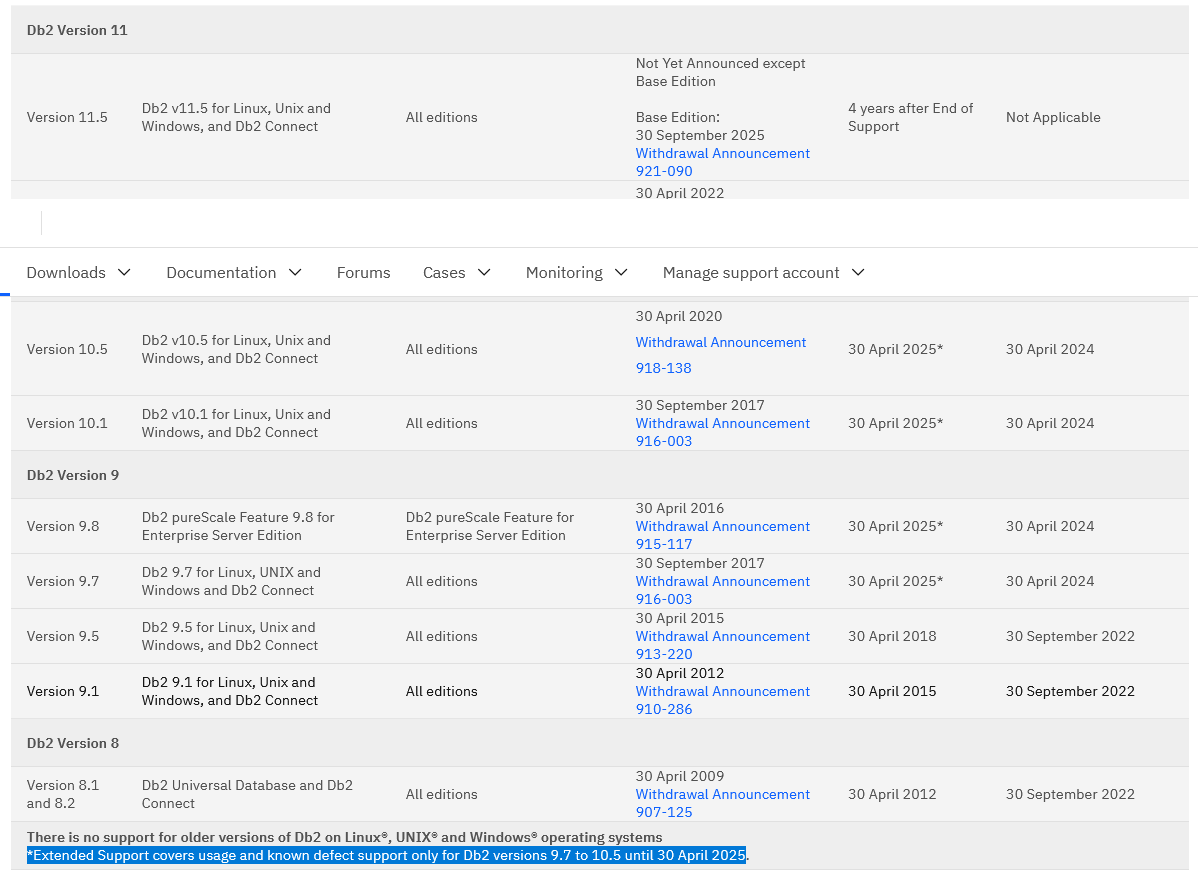Select the Version 9.1 row label
This screenshot has height=872, width=1198.
point(63,691)
